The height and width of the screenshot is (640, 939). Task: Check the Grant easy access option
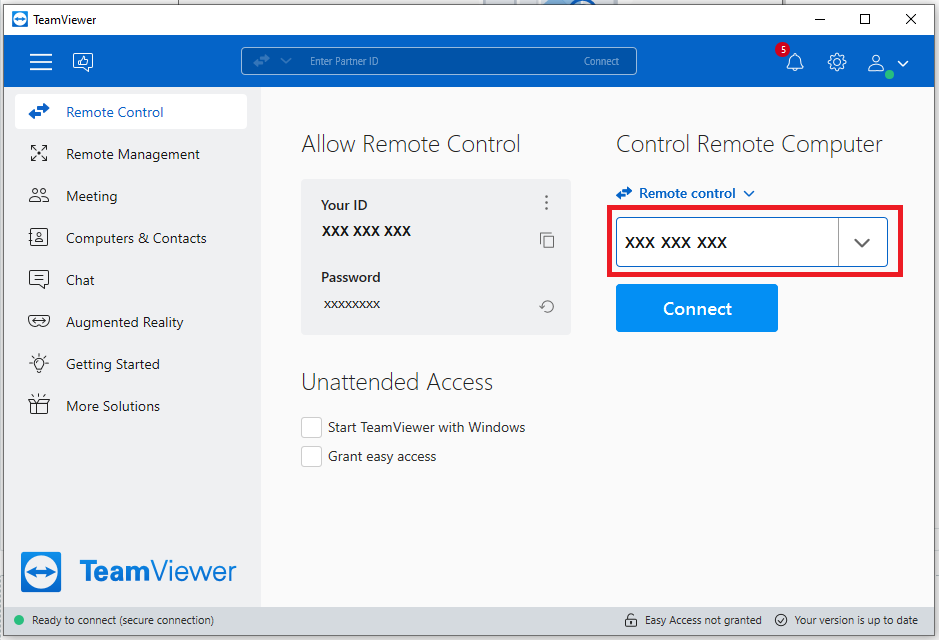311,456
